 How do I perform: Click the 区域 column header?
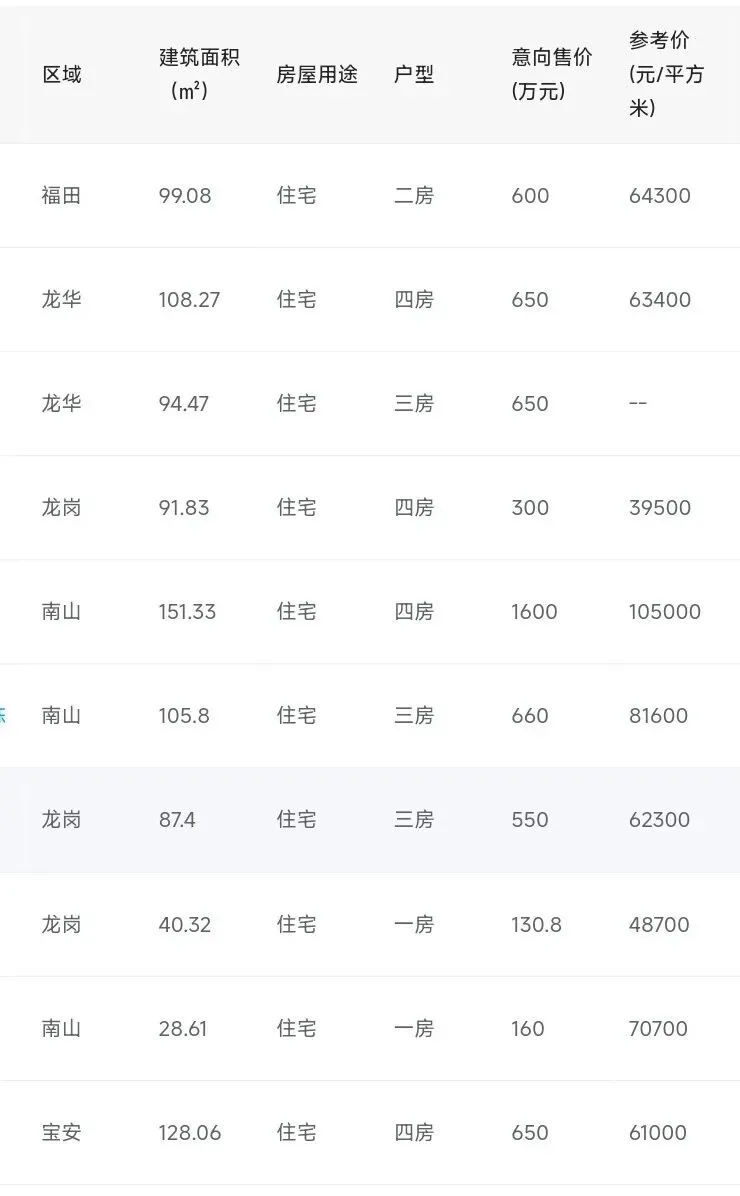click(62, 74)
